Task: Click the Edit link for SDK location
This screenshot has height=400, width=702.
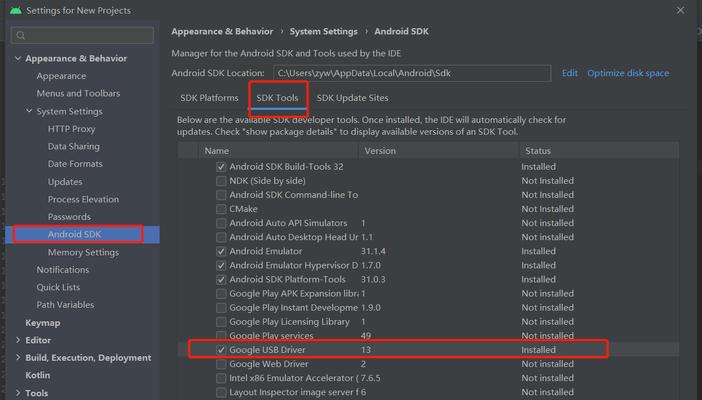Action: 569,73
